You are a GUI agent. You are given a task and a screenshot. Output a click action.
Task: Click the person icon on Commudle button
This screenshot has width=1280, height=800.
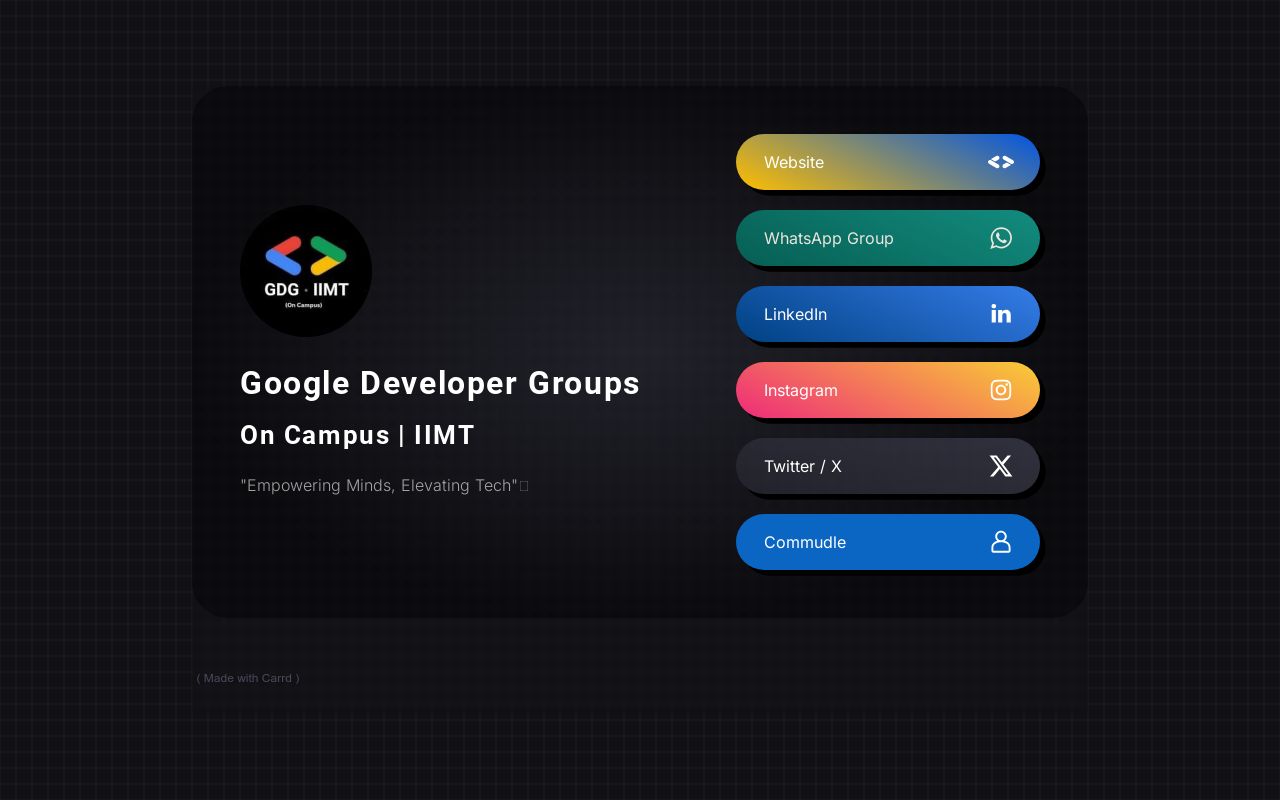click(1000, 542)
